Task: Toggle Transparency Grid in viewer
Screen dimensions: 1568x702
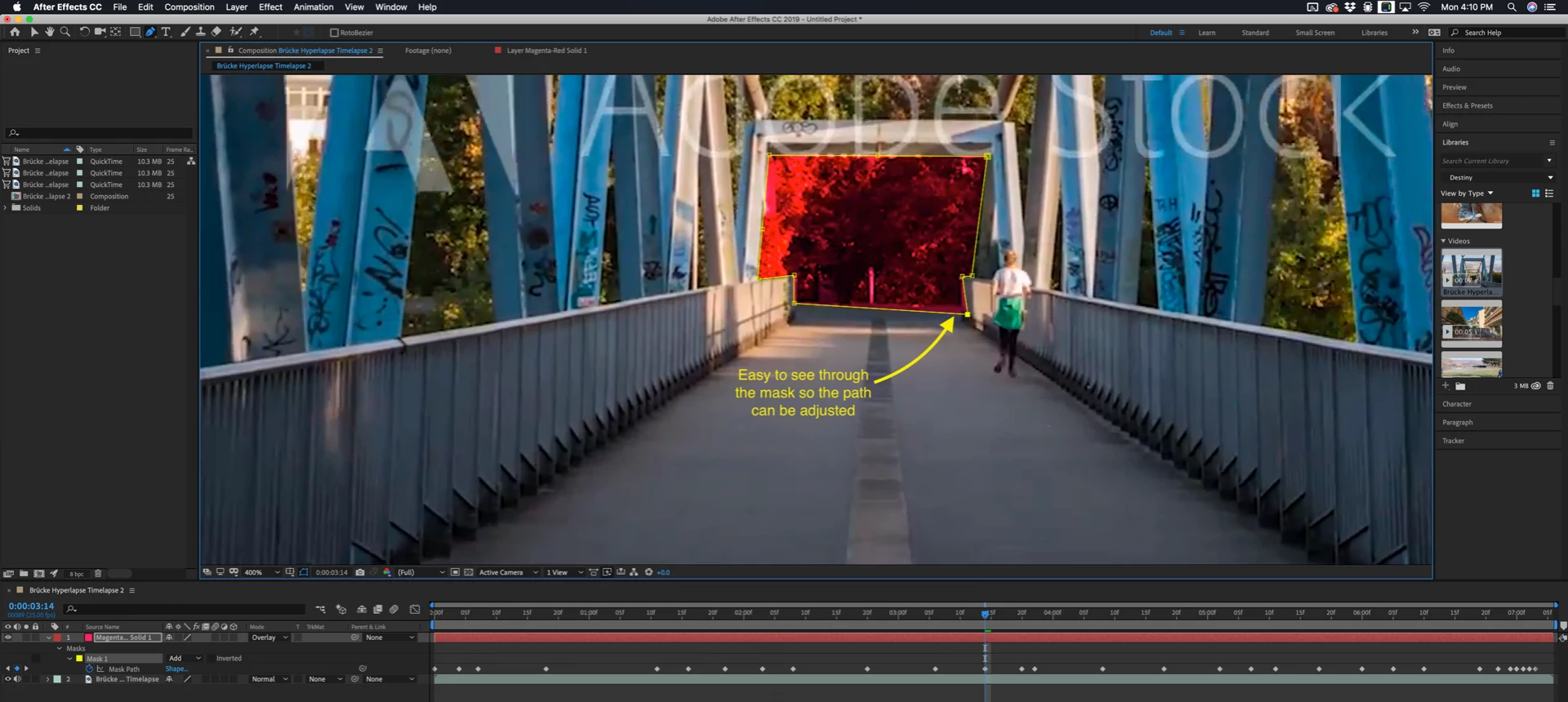Action: [x=469, y=572]
